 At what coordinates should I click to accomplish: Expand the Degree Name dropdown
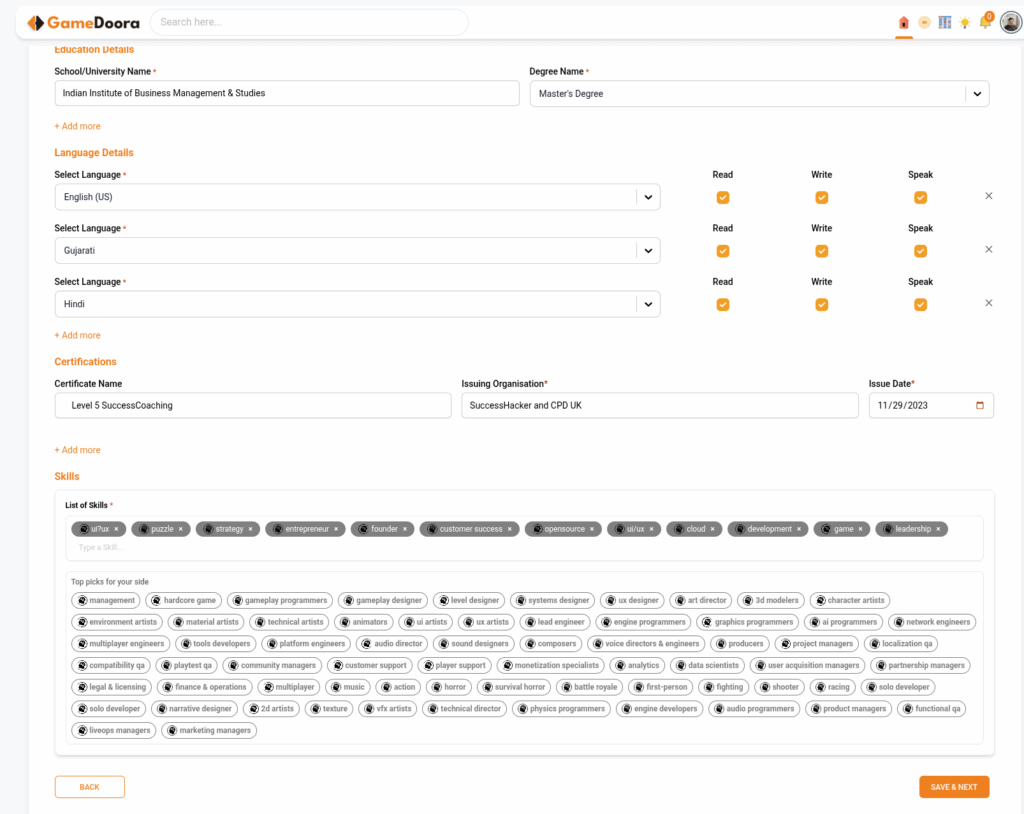point(976,94)
